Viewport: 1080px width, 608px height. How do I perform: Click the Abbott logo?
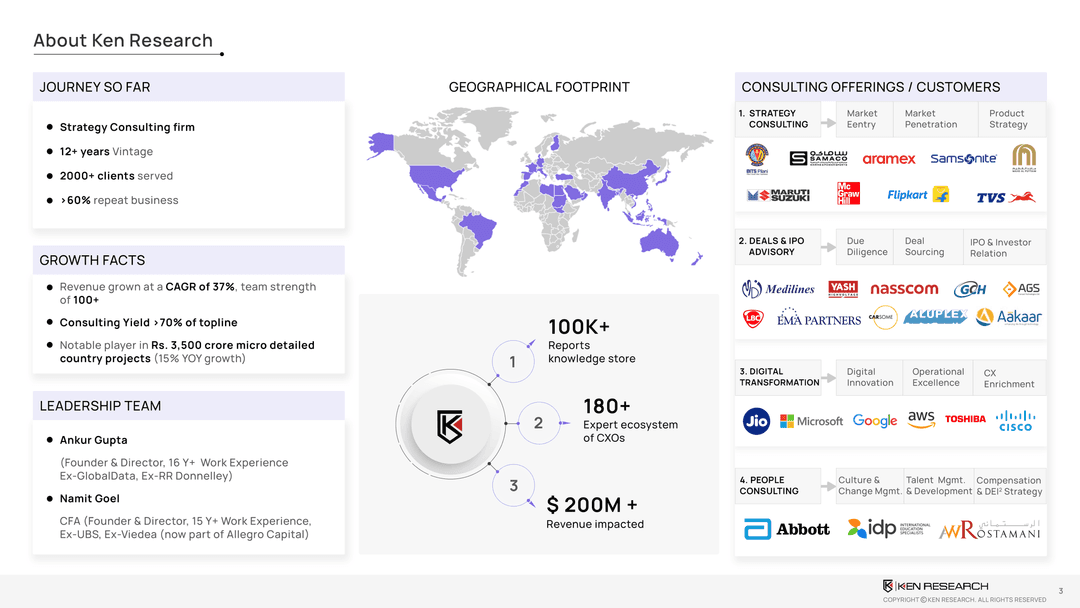coord(788,529)
